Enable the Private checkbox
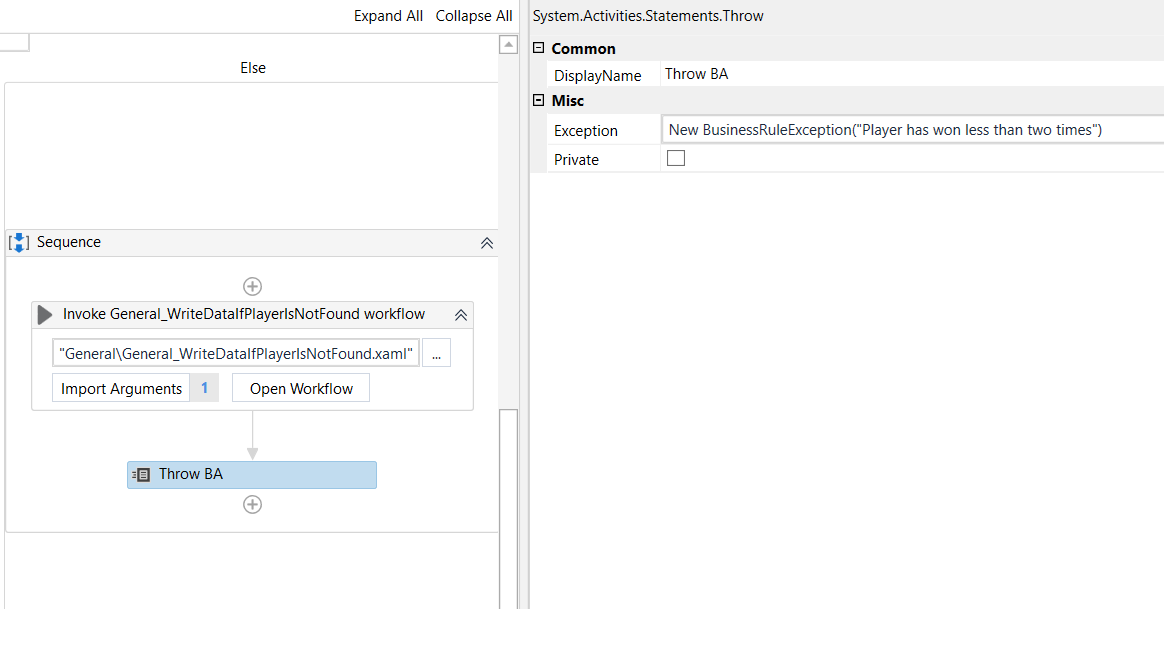 click(675, 157)
